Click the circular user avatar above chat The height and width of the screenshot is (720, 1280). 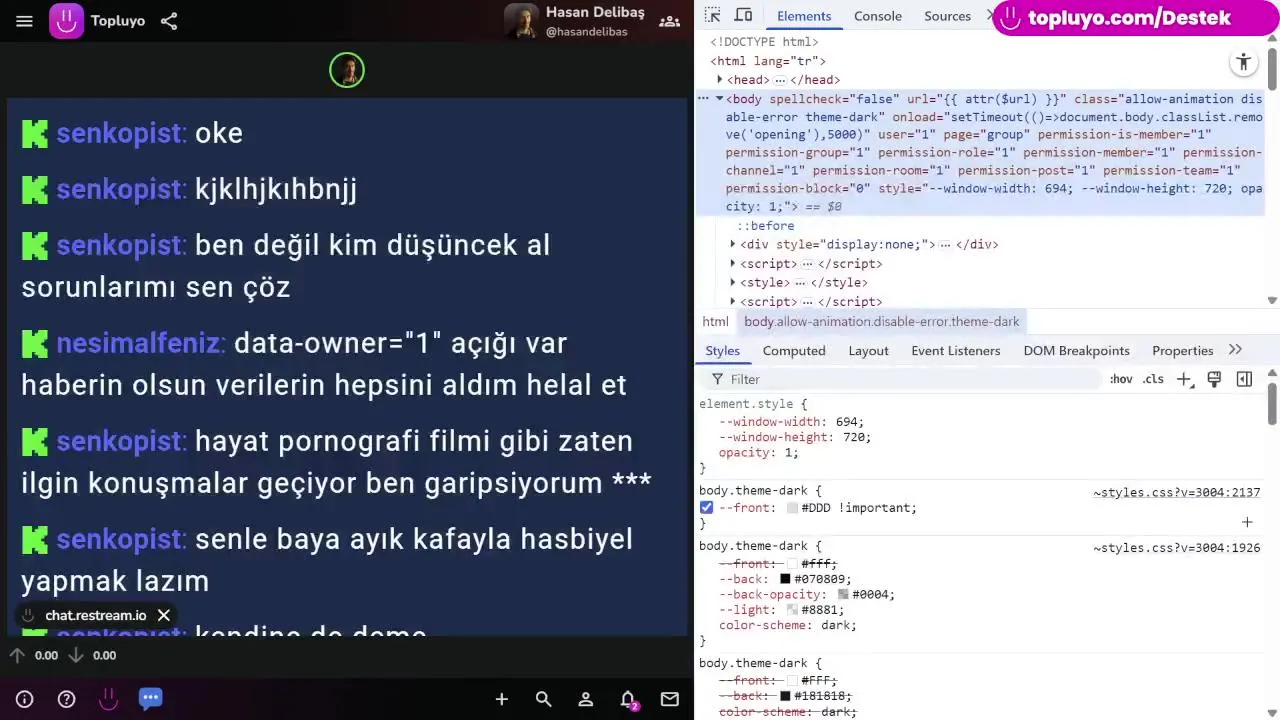coord(347,70)
